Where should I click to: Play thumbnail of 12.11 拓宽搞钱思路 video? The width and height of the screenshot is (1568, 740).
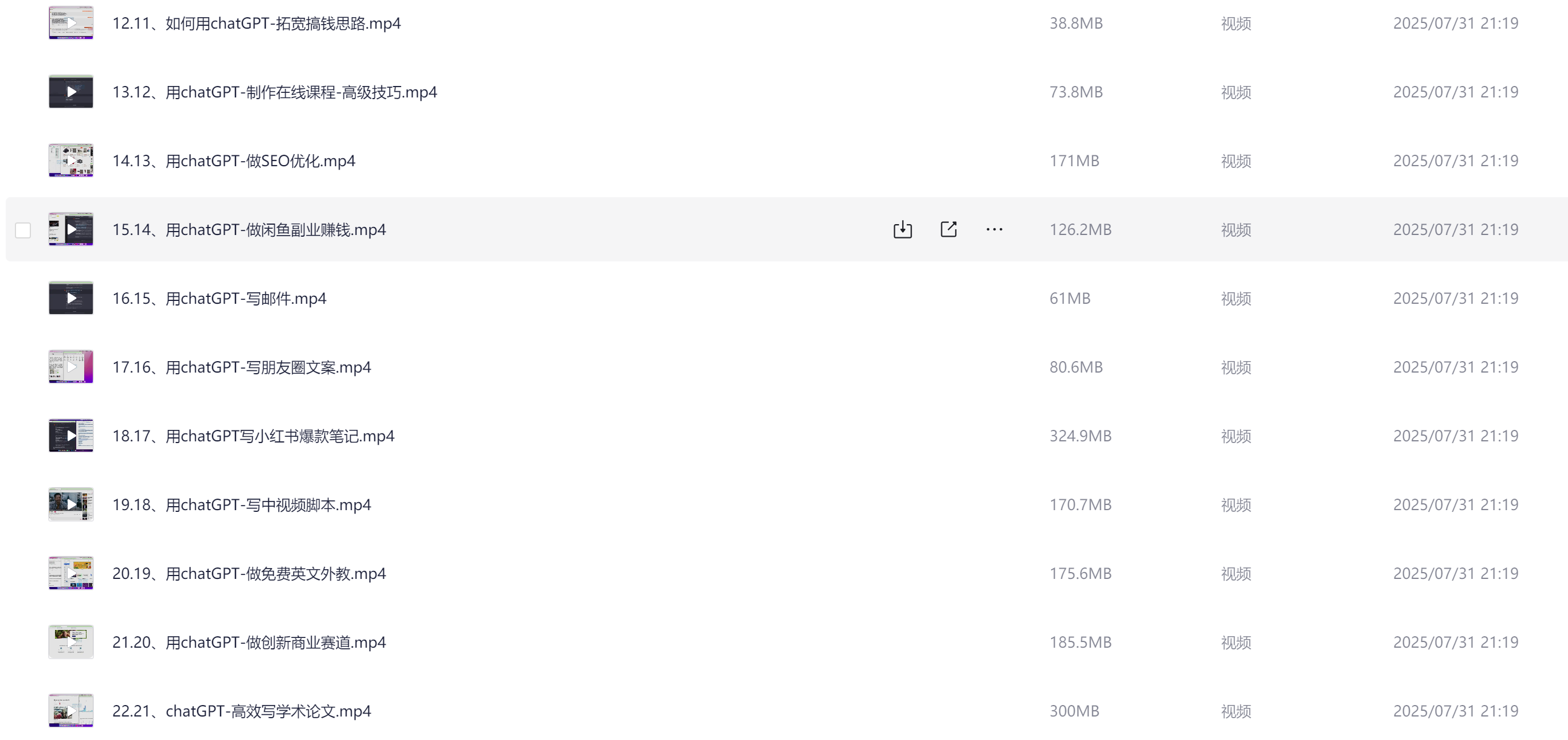71,23
